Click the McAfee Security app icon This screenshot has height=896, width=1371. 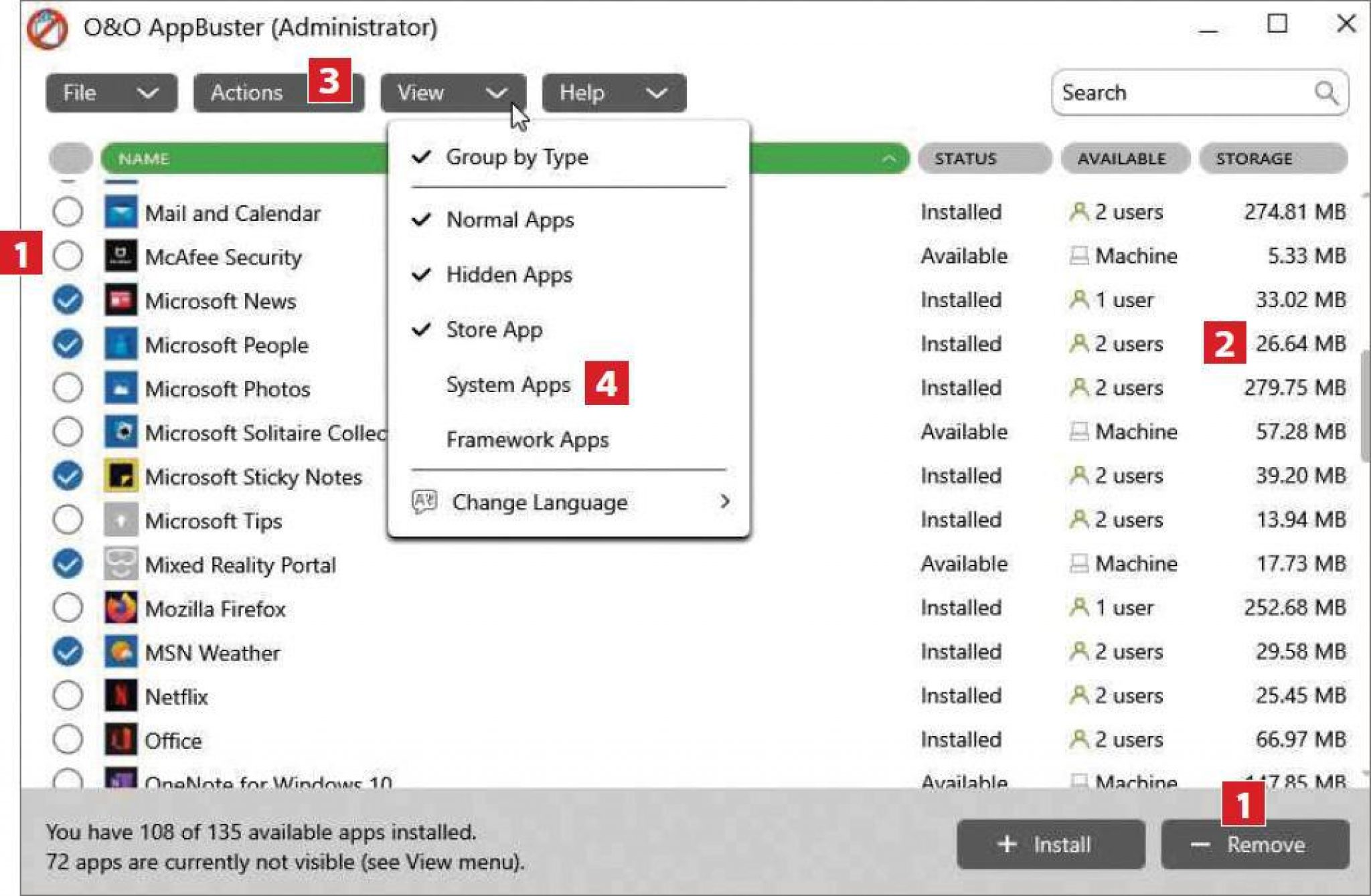point(121,256)
